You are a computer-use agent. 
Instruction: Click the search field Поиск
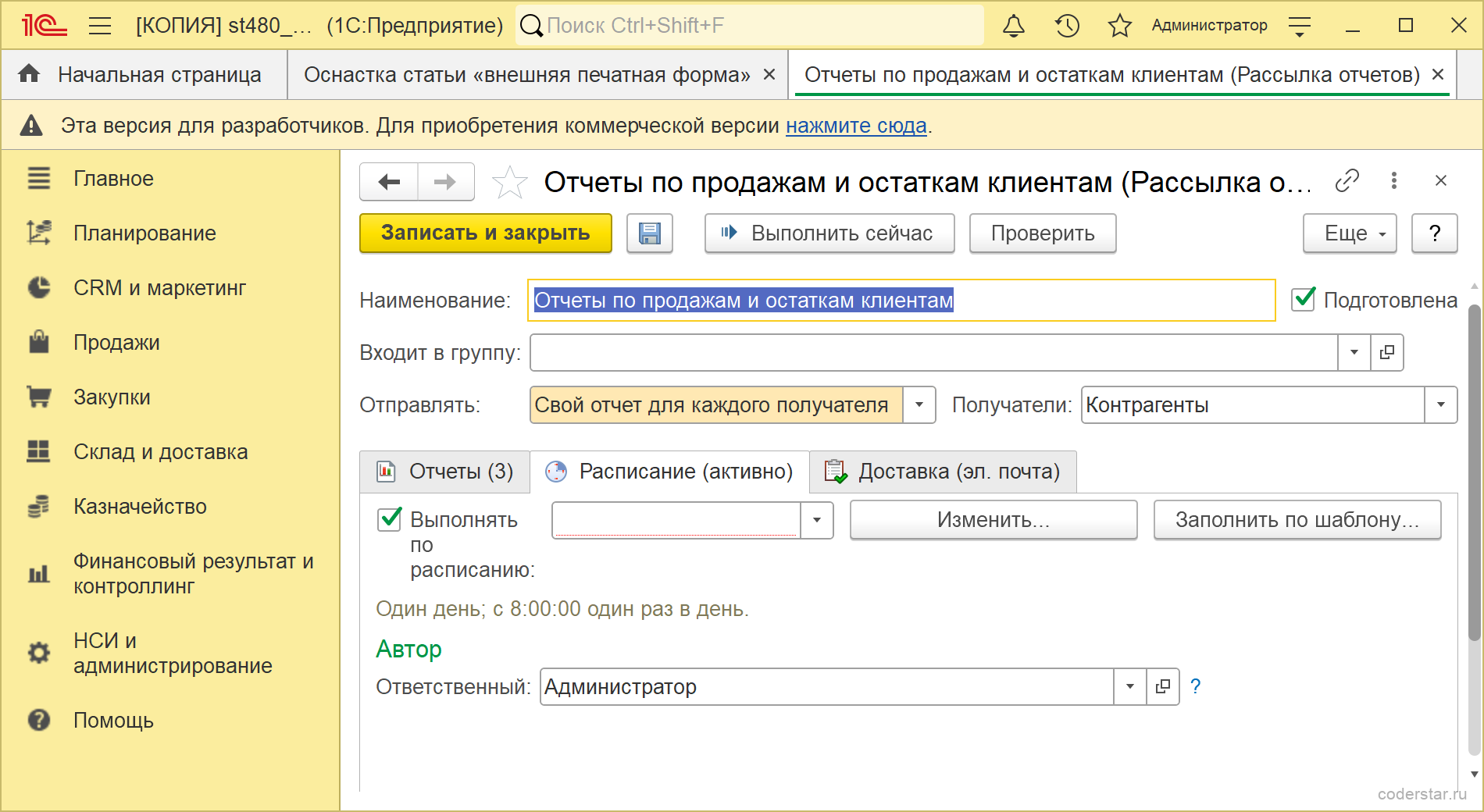point(750,26)
